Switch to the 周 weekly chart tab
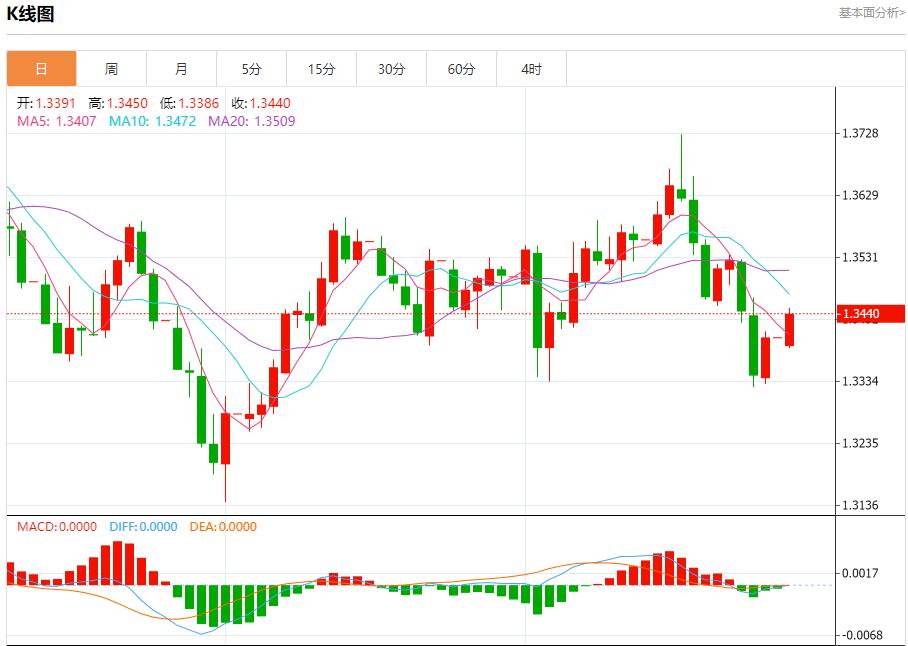This screenshot has width=908, height=646. click(x=110, y=68)
